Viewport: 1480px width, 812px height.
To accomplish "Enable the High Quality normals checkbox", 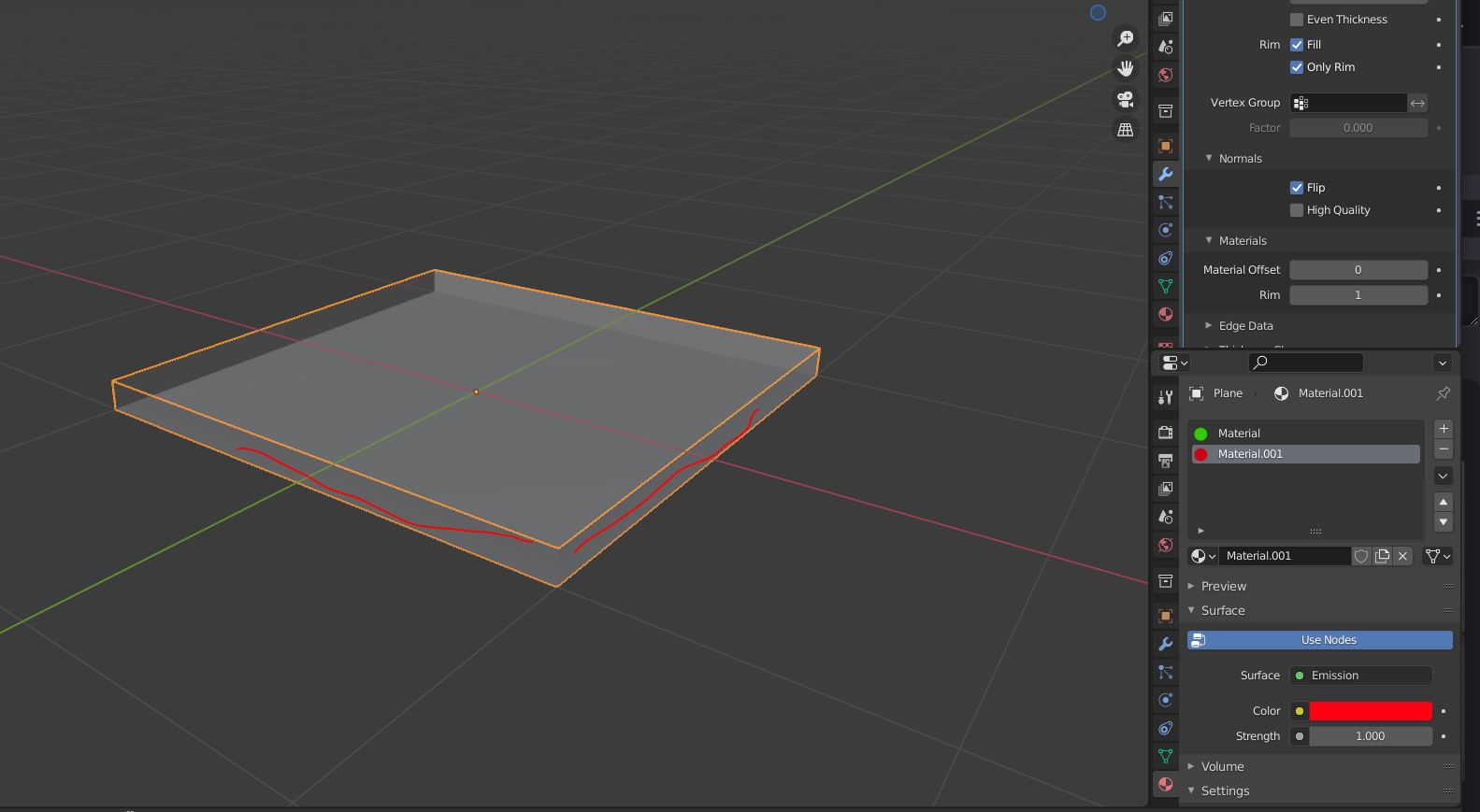I will tap(1297, 210).
